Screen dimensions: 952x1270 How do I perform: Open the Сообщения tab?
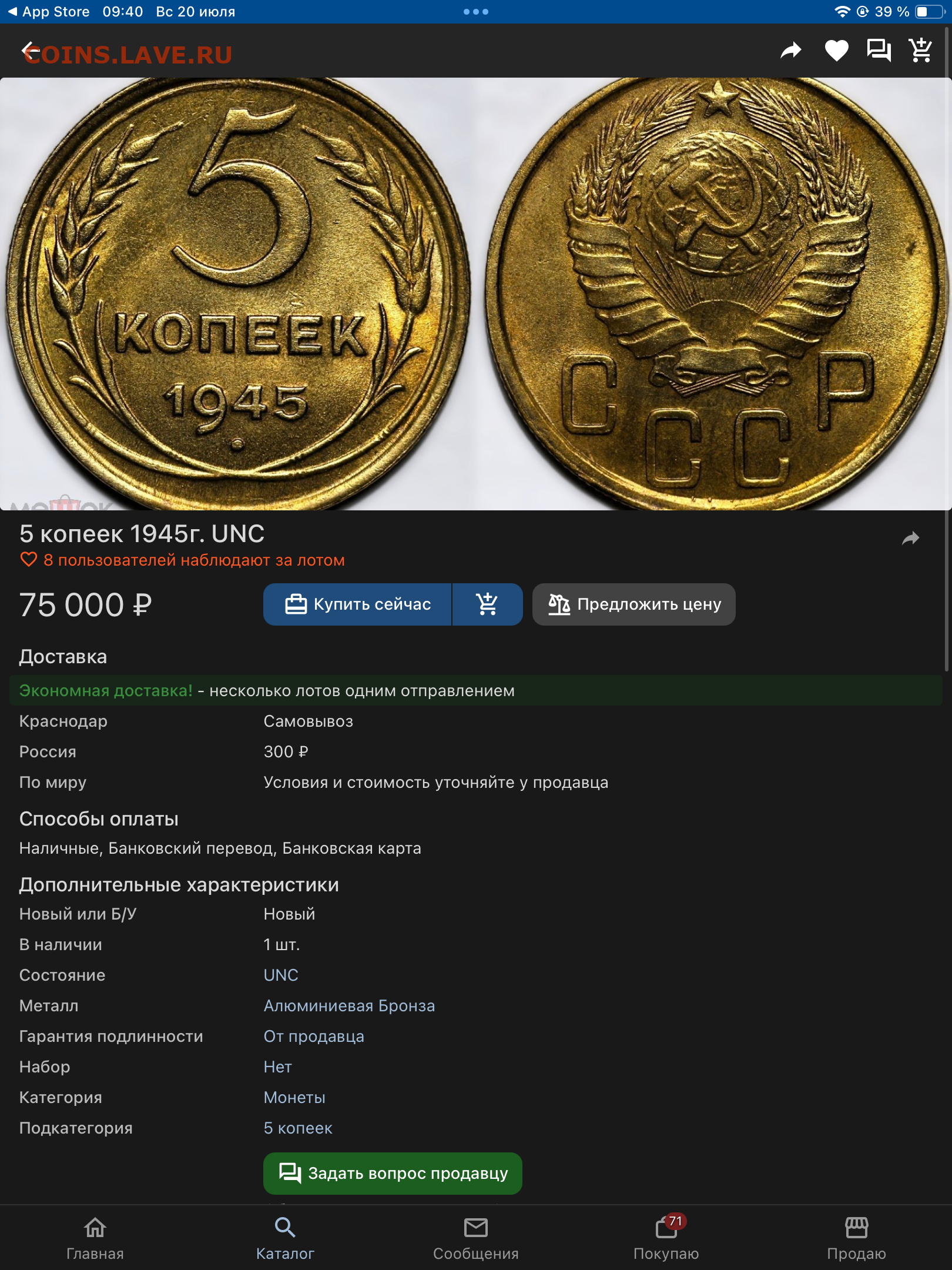pyautogui.click(x=476, y=1238)
